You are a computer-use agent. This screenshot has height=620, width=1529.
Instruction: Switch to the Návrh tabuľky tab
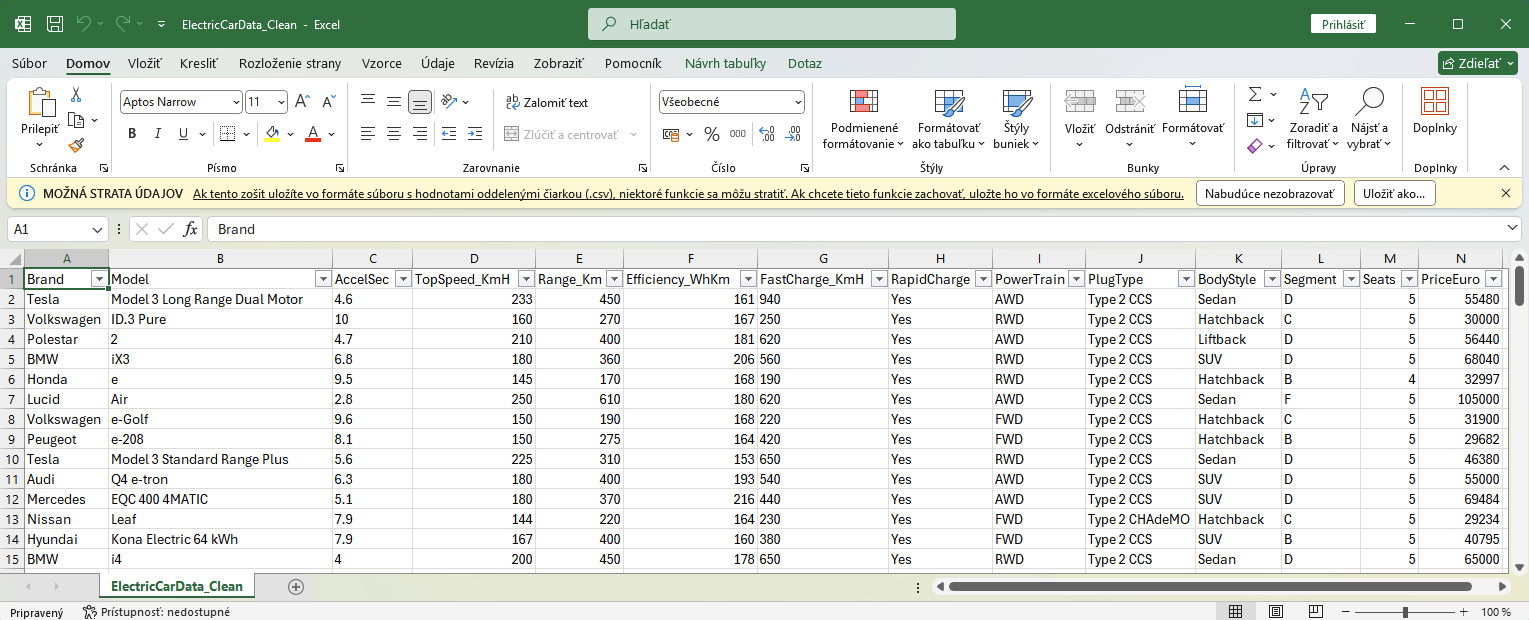click(x=725, y=63)
